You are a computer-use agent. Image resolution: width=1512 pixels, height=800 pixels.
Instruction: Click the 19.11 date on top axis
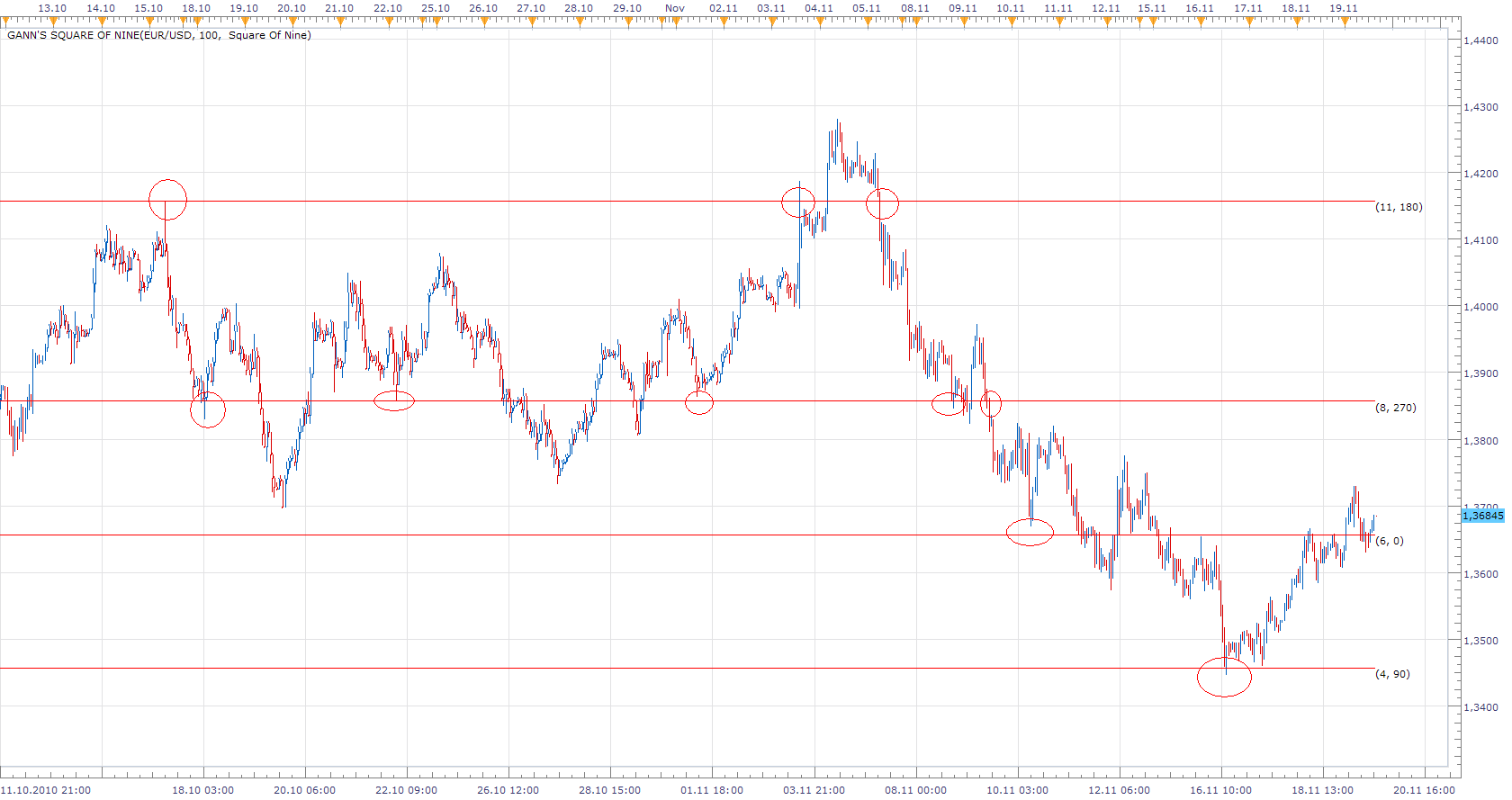(1344, 7)
